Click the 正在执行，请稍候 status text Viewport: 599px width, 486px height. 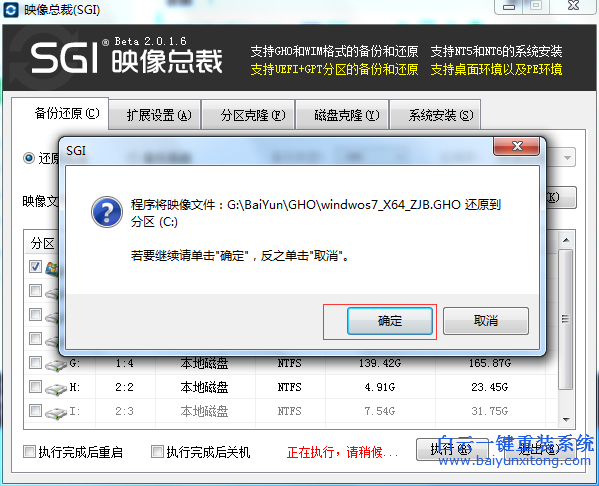tap(342, 452)
